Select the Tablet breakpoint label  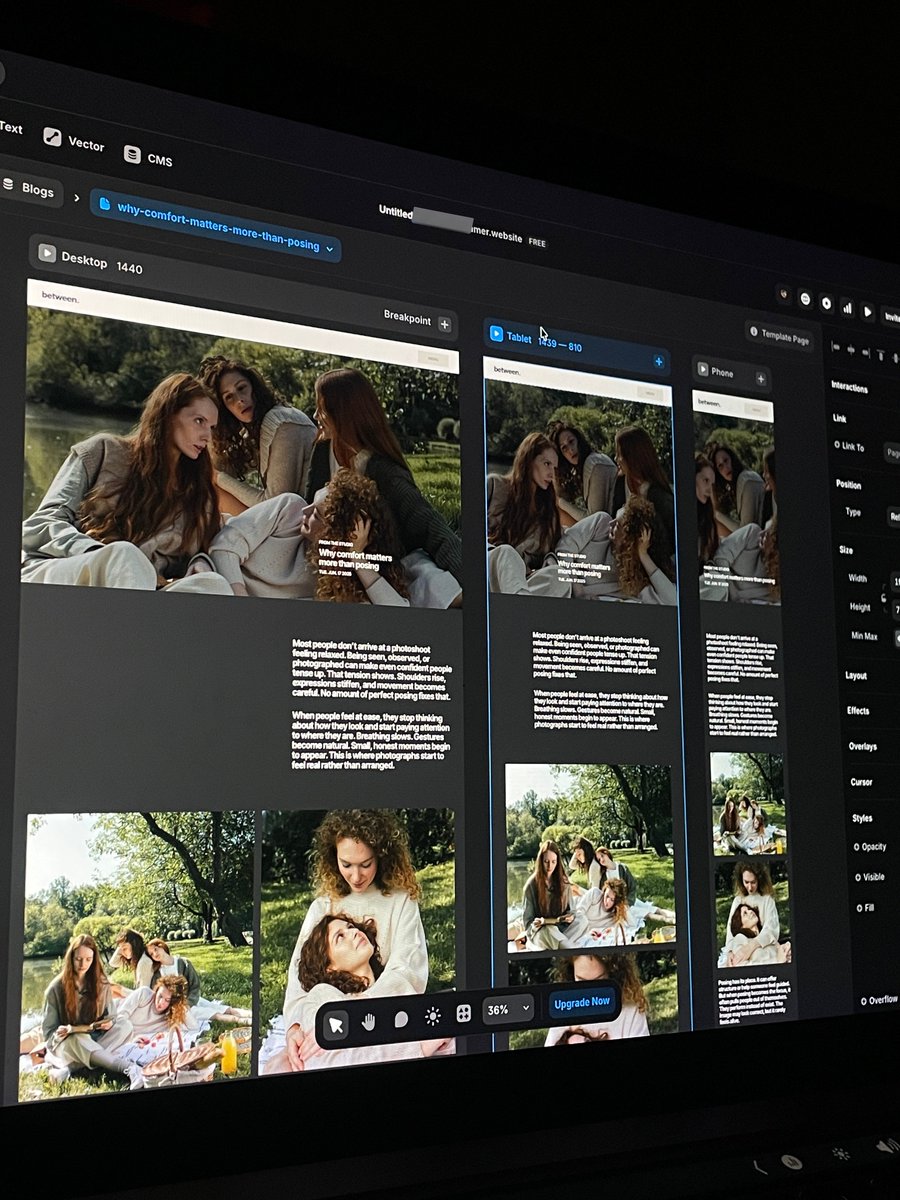(x=520, y=338)
